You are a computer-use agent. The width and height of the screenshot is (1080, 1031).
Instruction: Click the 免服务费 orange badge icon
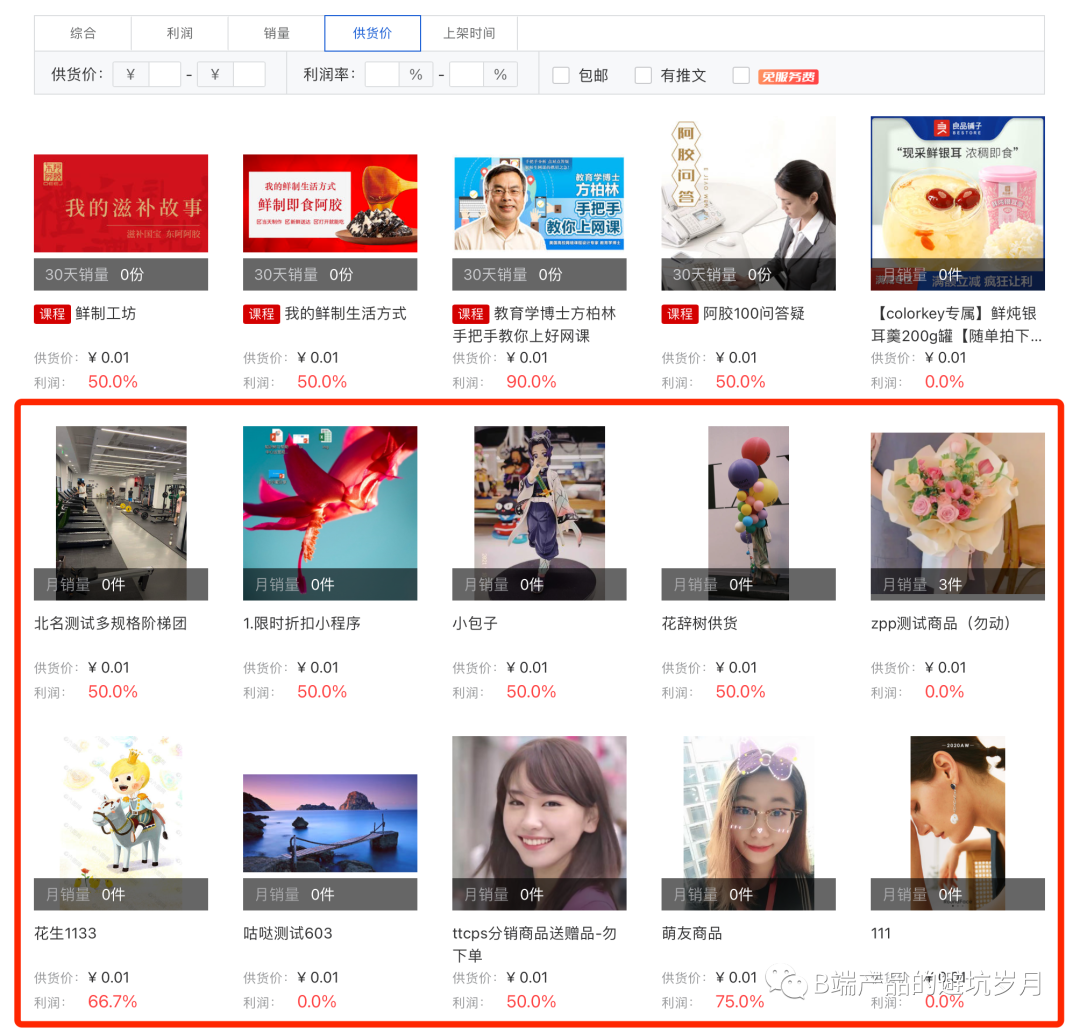pos(788,76)
